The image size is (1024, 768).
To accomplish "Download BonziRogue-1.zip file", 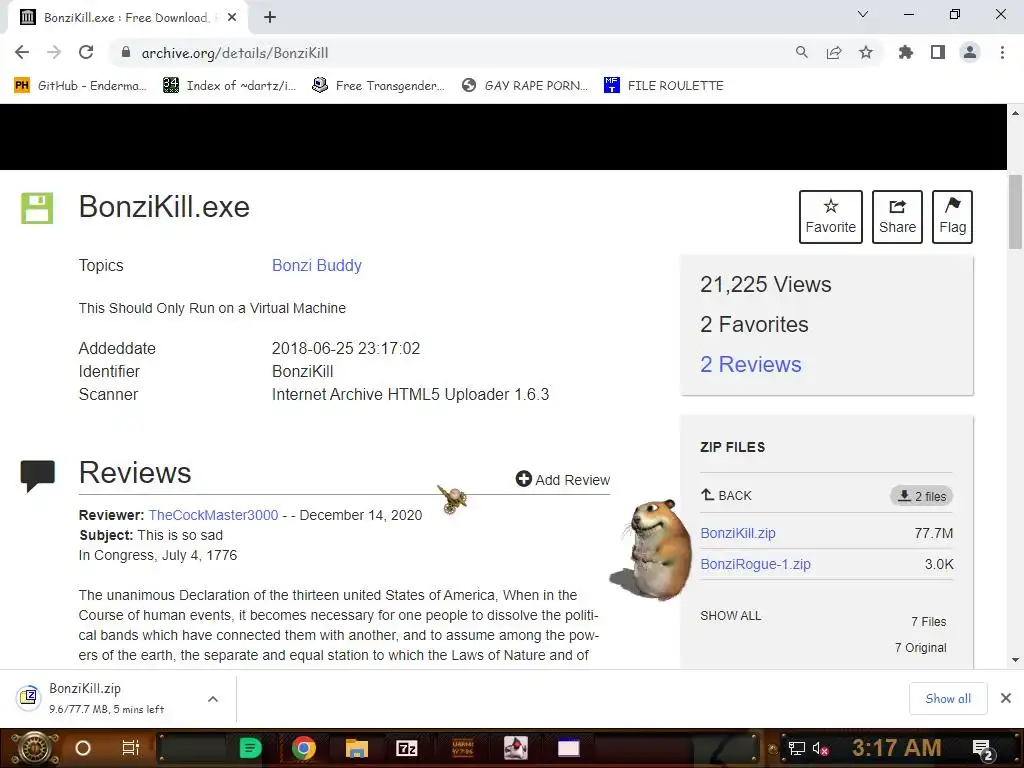I will pyautogui.click(x=756, y=564).
